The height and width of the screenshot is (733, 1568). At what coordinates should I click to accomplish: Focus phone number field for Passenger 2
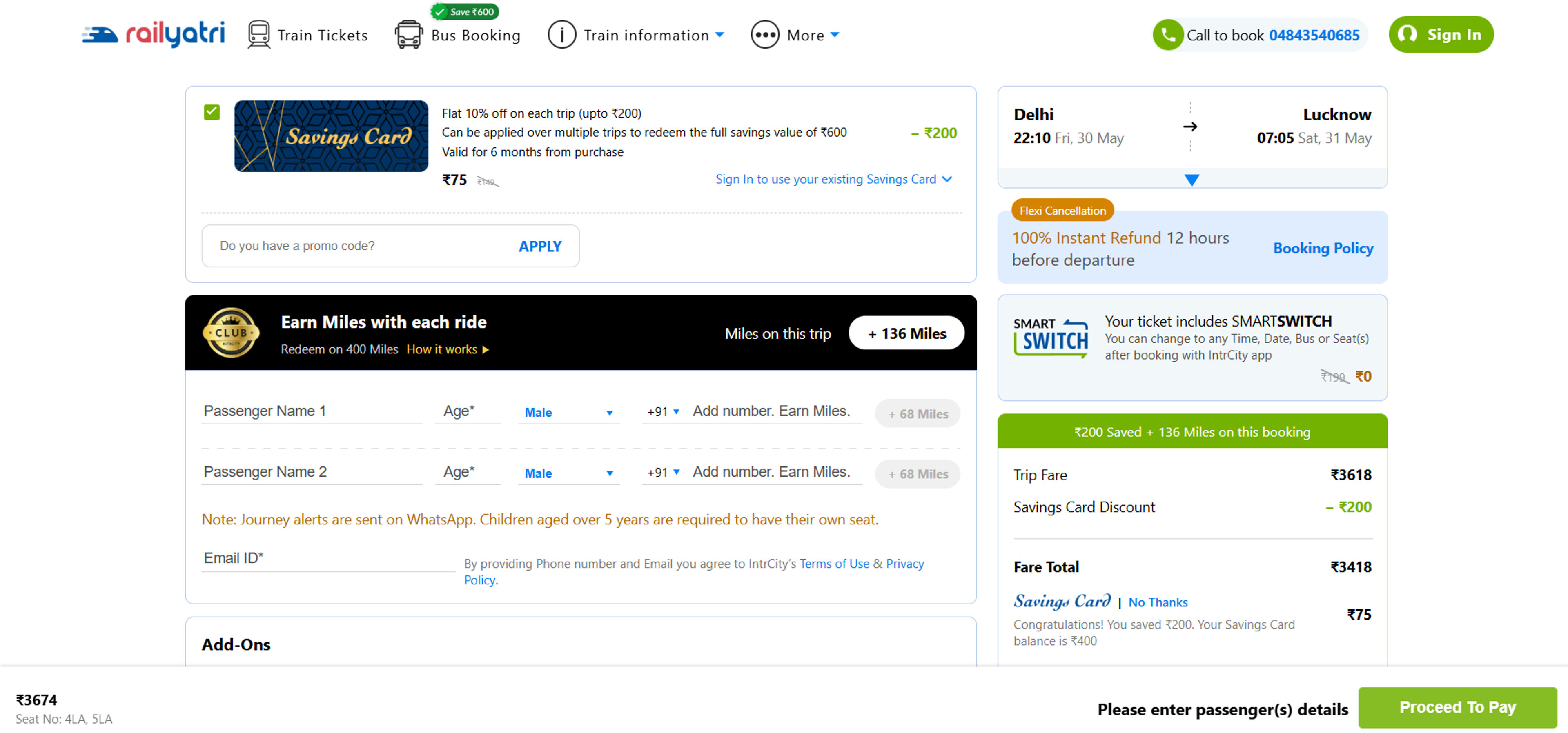pos(776,472)
